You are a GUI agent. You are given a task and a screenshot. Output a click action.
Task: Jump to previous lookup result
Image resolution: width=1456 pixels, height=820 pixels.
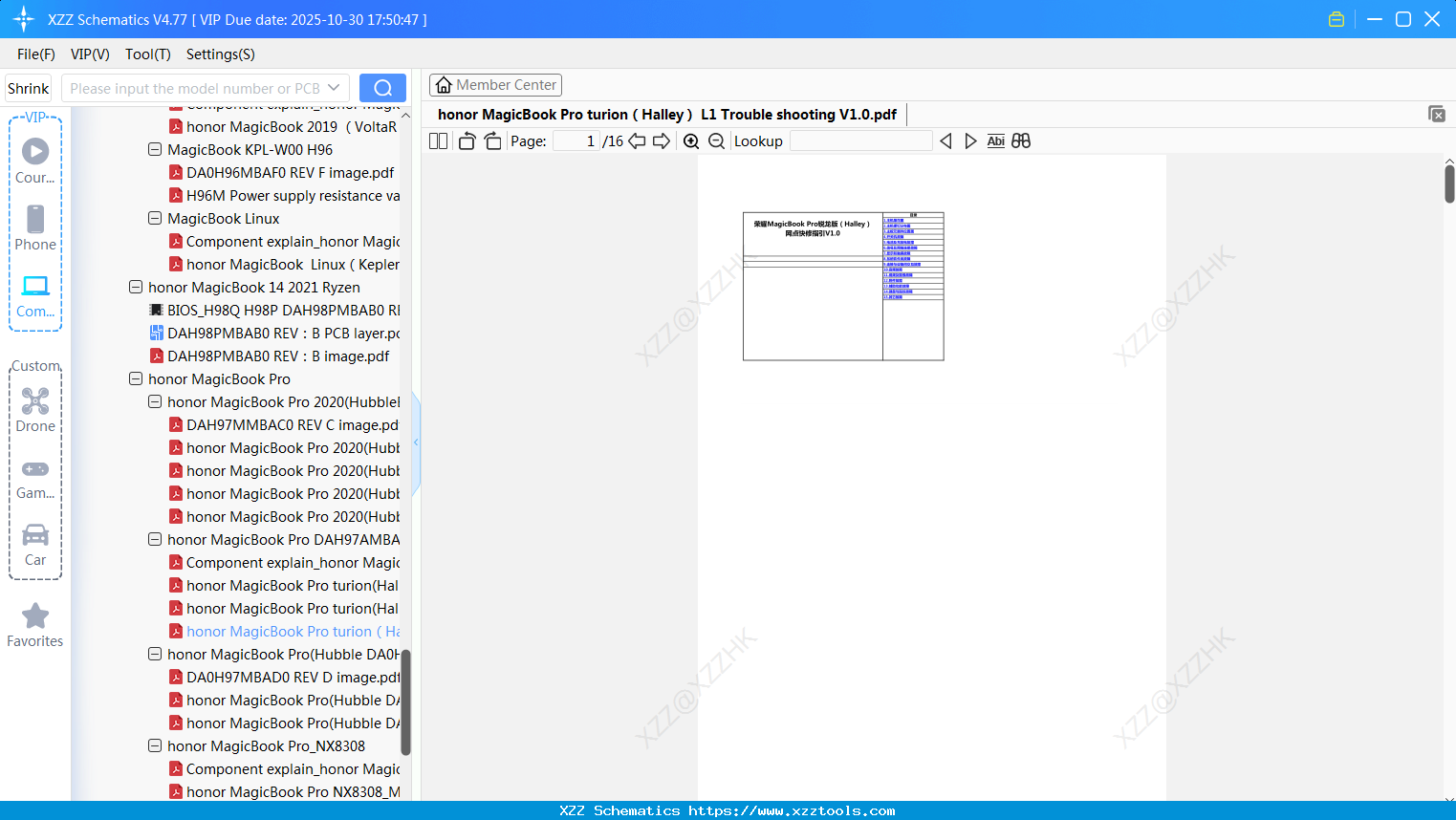coord(945,141)
